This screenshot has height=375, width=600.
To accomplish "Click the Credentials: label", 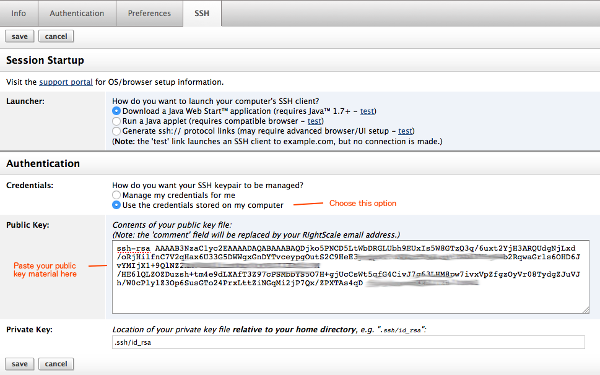I will pos(30,185).
